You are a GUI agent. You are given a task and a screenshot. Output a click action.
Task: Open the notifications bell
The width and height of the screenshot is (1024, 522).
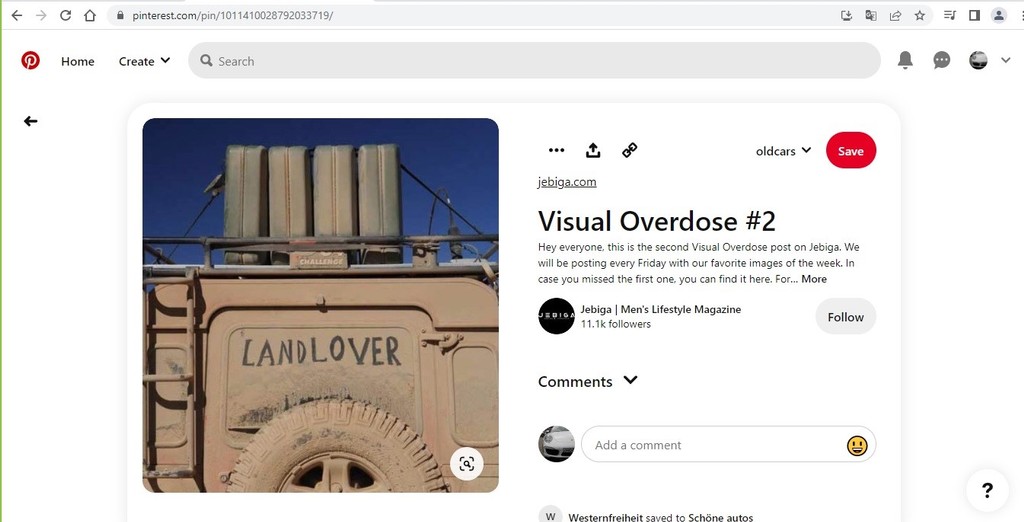pos(904,60)
